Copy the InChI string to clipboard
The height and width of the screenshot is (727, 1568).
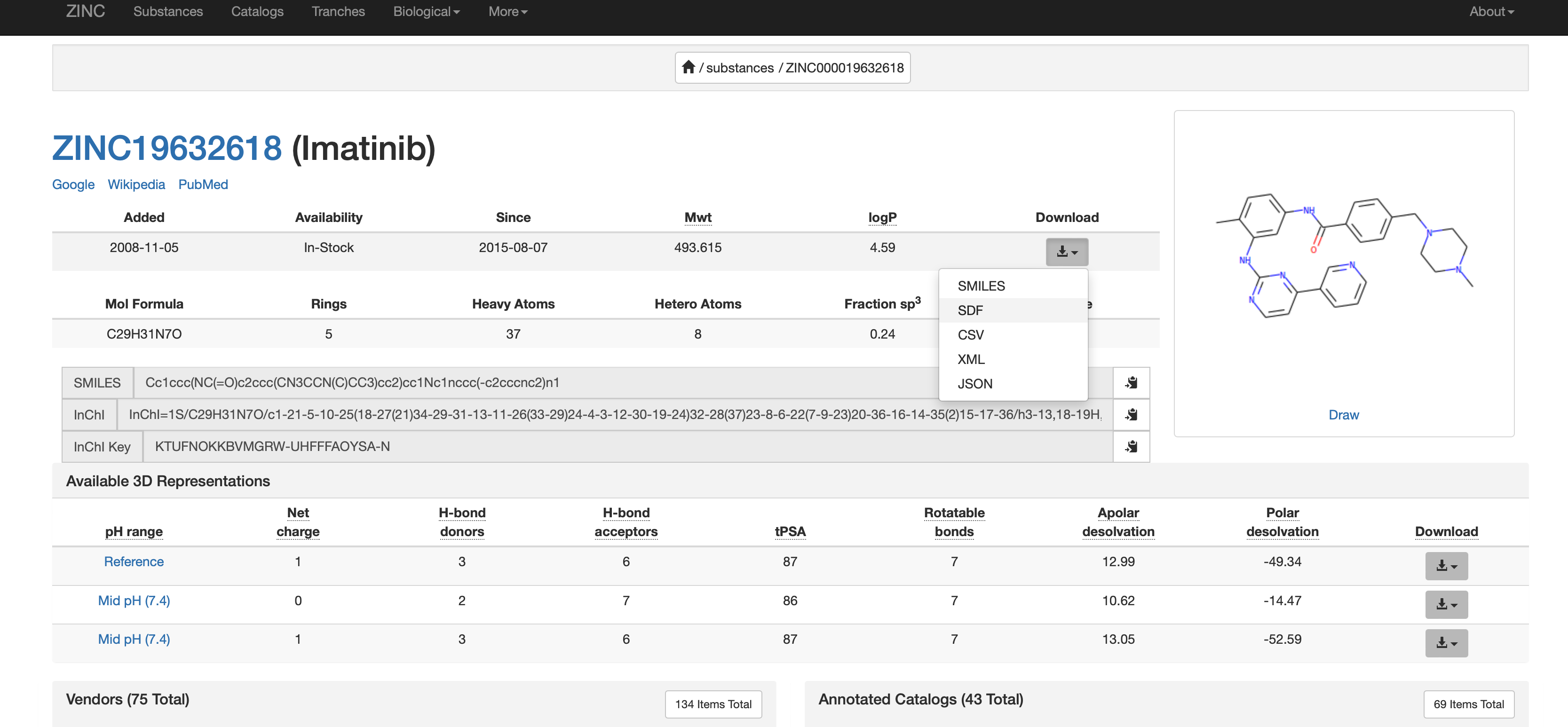[x=1131, y=415]
